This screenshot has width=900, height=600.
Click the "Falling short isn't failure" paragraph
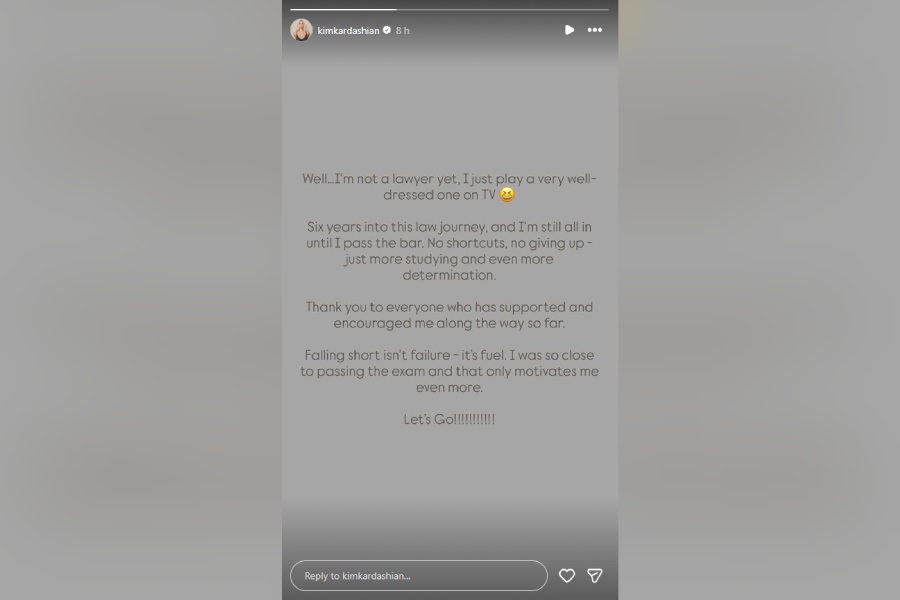click(449, 371)
